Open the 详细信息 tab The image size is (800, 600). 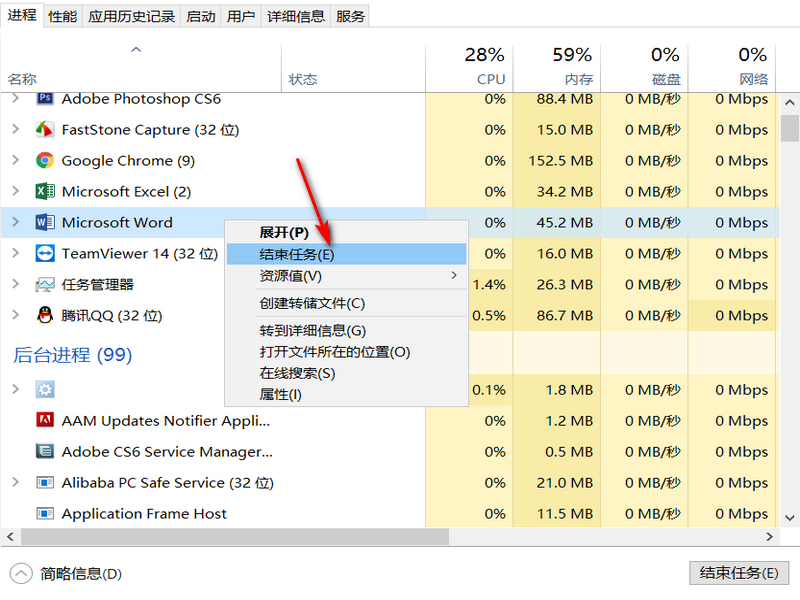(x=296, y=16)
